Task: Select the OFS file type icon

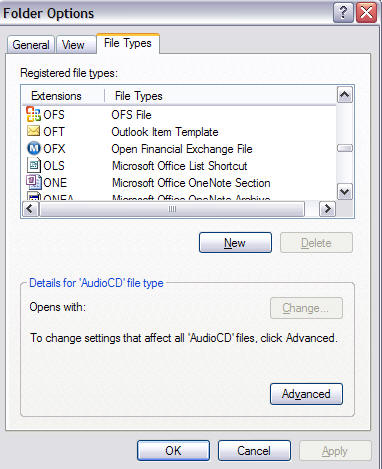Action: click(x=34, y=114)
